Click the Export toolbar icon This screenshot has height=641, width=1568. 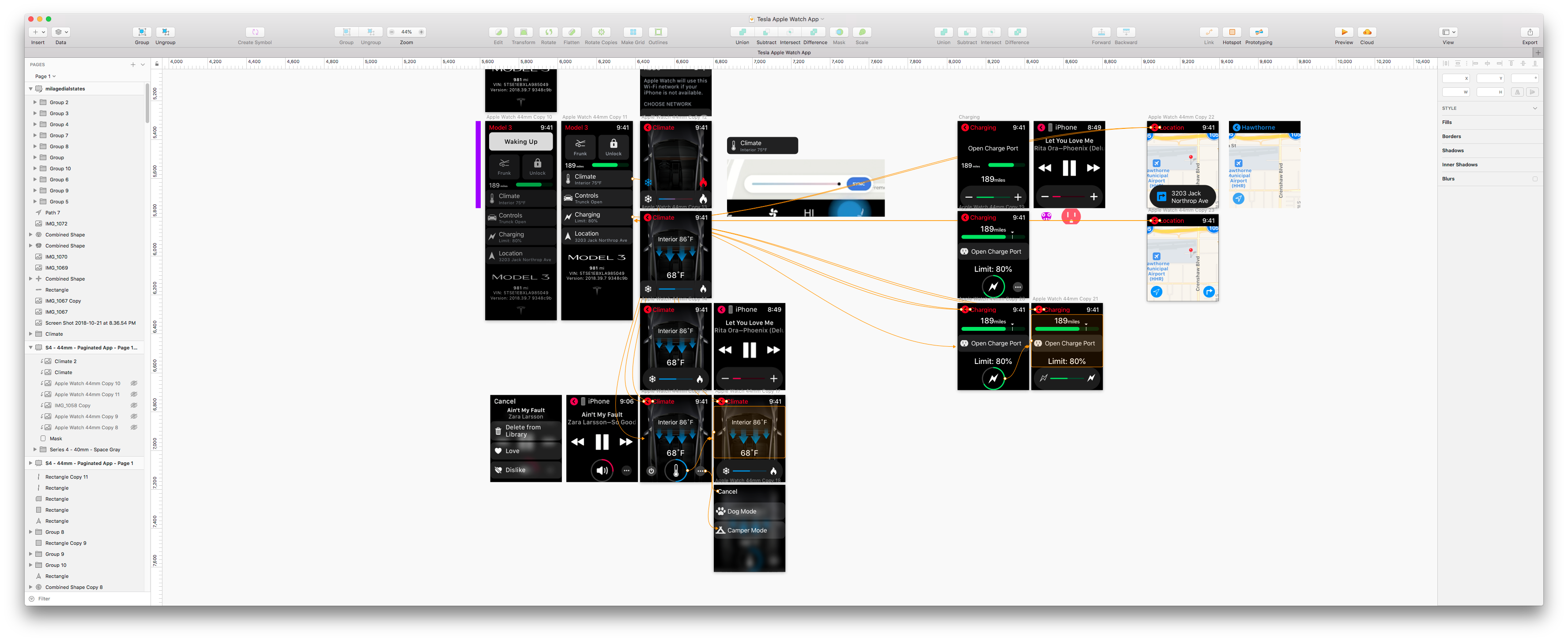coord(1530,32)
